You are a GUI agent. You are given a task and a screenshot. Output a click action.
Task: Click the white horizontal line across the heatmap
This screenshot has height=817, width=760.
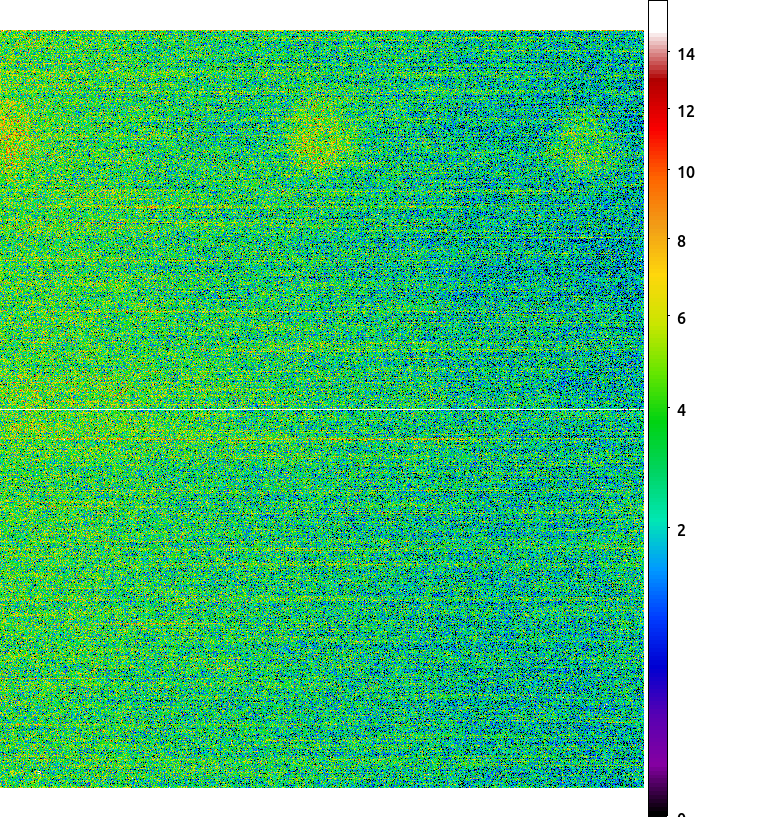(322, 410)
